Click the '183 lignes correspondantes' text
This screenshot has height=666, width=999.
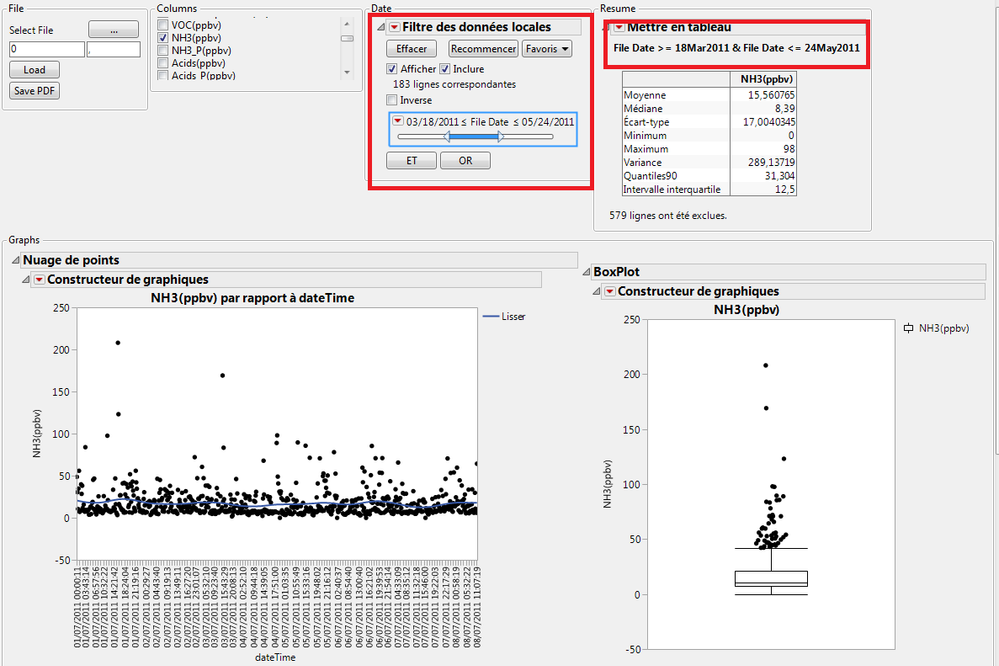coord(454,84)
